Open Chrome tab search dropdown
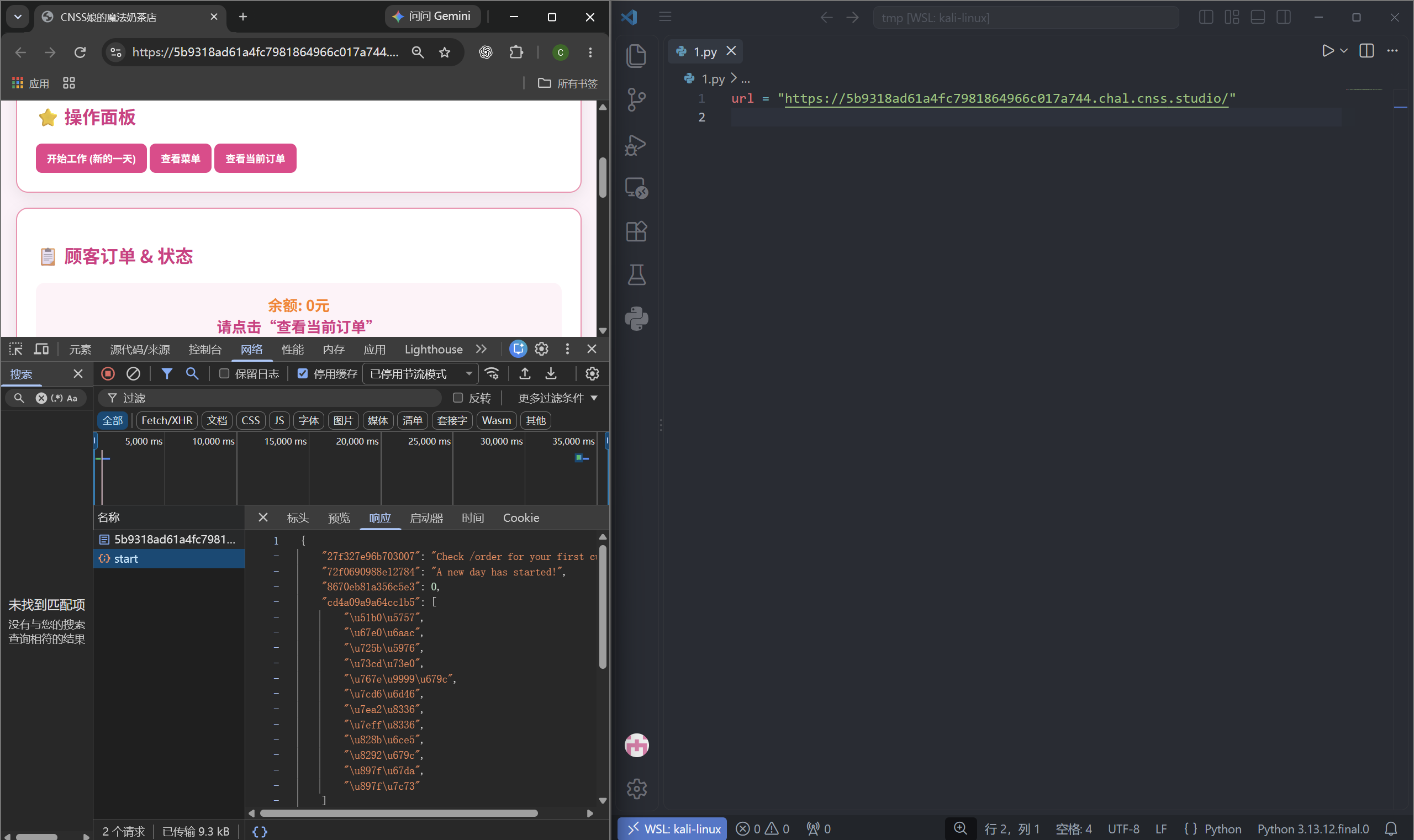 (x=18, y=17)
